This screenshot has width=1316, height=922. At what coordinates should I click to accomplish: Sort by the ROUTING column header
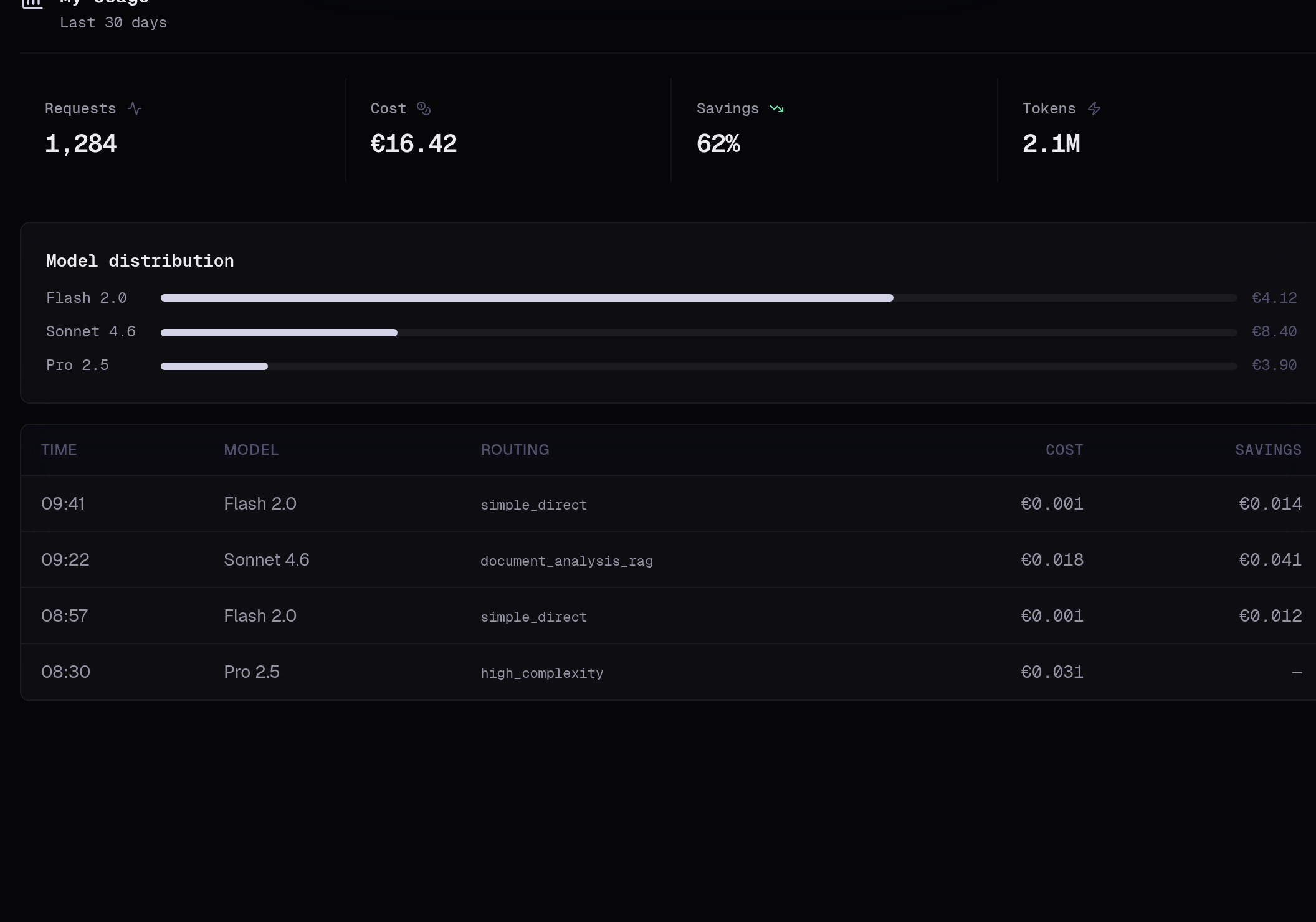(x=515, y=450)
